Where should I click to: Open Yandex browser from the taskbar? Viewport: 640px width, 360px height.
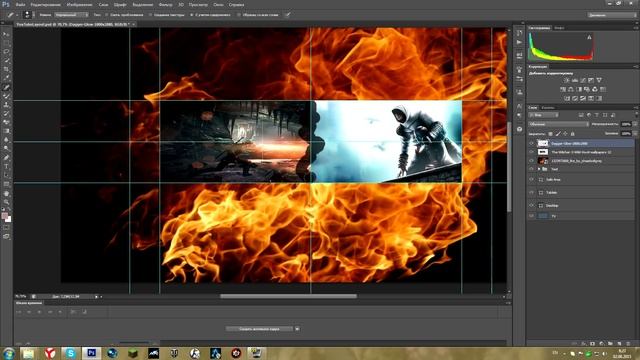[50, 353]
